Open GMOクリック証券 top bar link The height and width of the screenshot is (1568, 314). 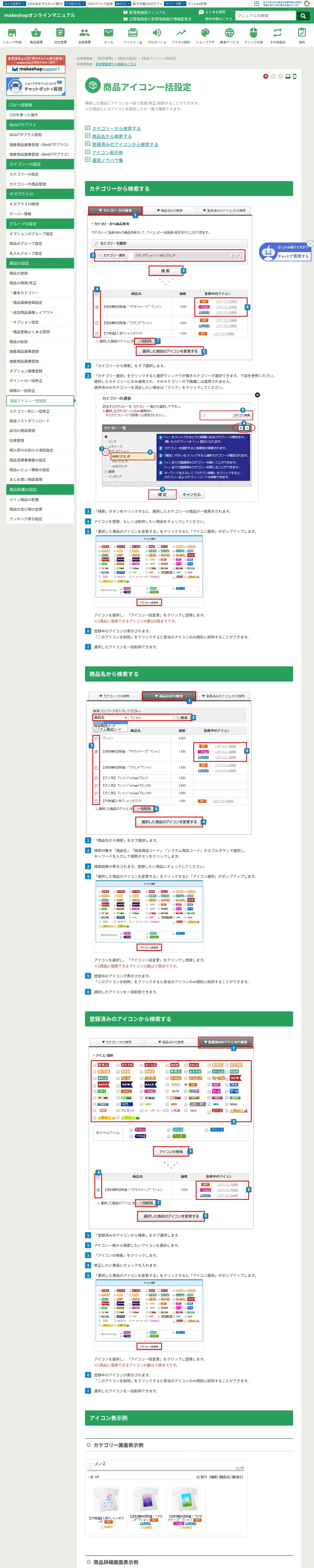(99, 4)
